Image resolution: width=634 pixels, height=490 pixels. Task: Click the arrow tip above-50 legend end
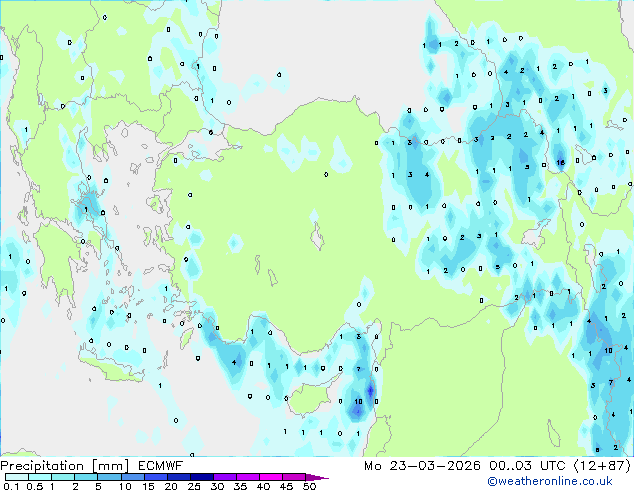coord(317,477)
